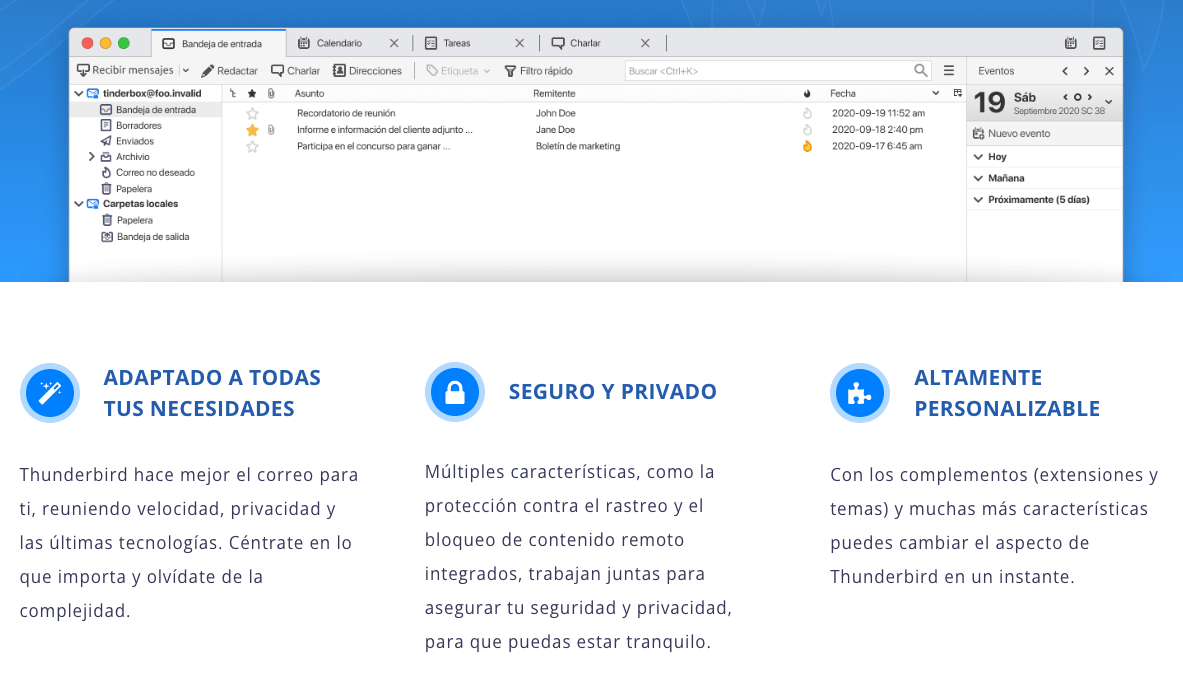1183x681 pixels.
Task: Click the Filtro rápido funnel icon
Action: click(510, 70)
